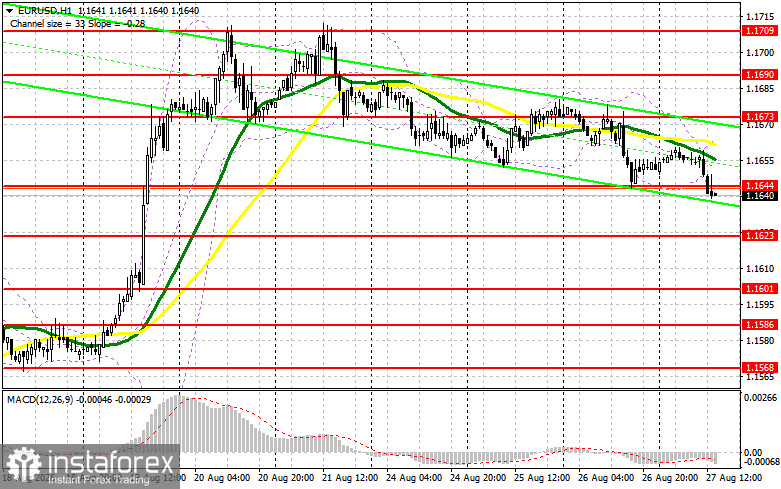This screenshot has width=781, height=489.
Task: Click the '21 Aug 12:00' time axis label
Action: (x=351, y=478)
